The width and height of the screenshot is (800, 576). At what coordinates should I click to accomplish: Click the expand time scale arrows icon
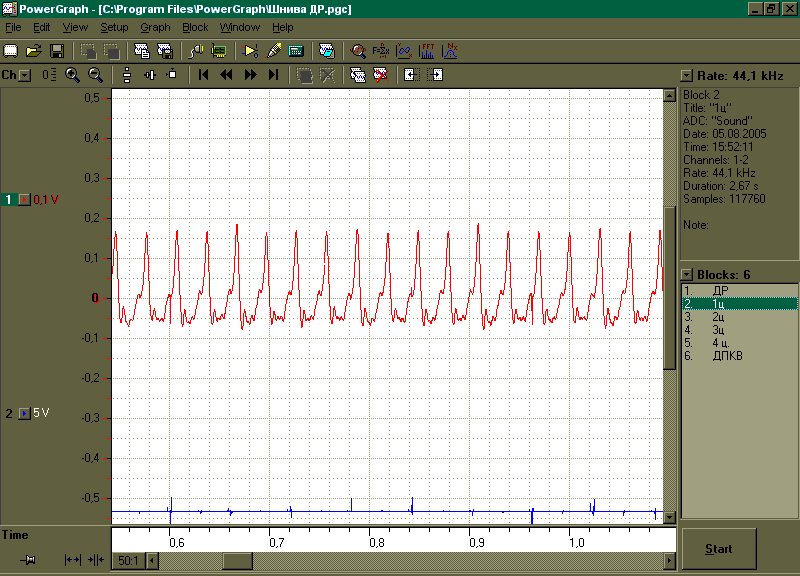click(72, 560)
